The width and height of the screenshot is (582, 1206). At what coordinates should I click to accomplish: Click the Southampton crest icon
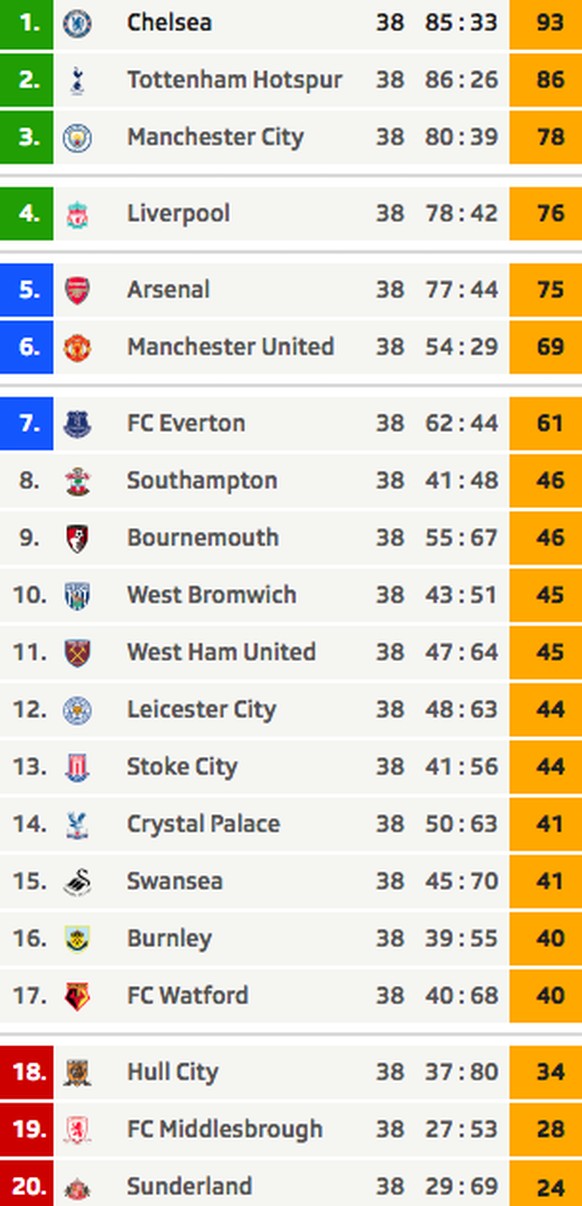tap(77, 481)
